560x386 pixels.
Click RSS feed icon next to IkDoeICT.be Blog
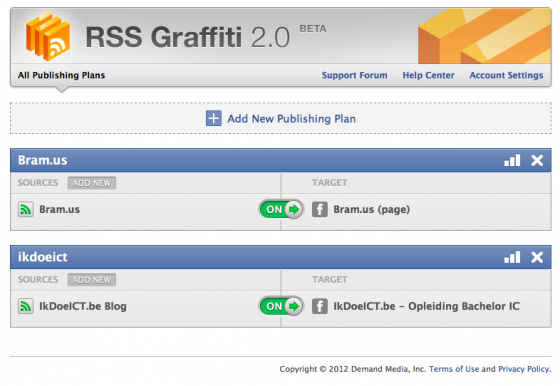[26, 306]
